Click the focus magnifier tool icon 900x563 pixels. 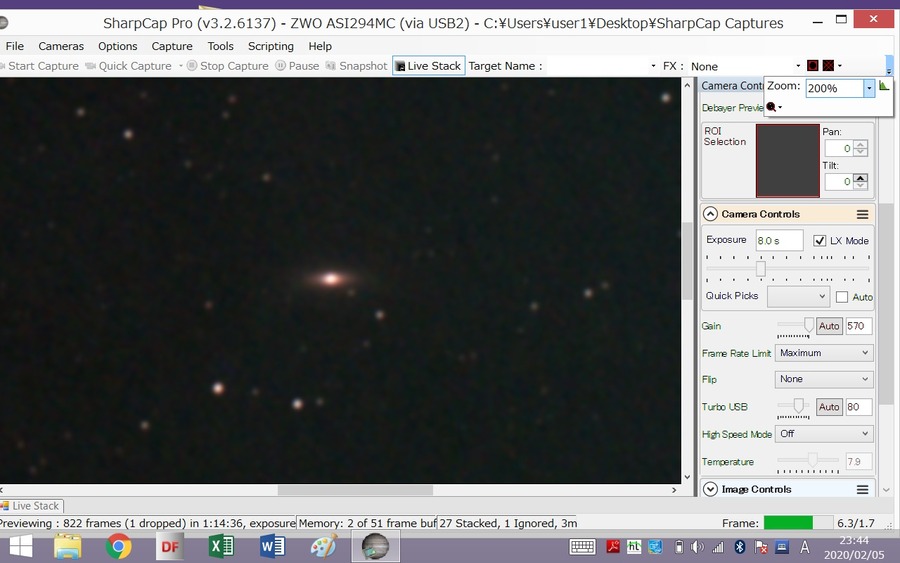pyautogui.click(x=771, y=107)
